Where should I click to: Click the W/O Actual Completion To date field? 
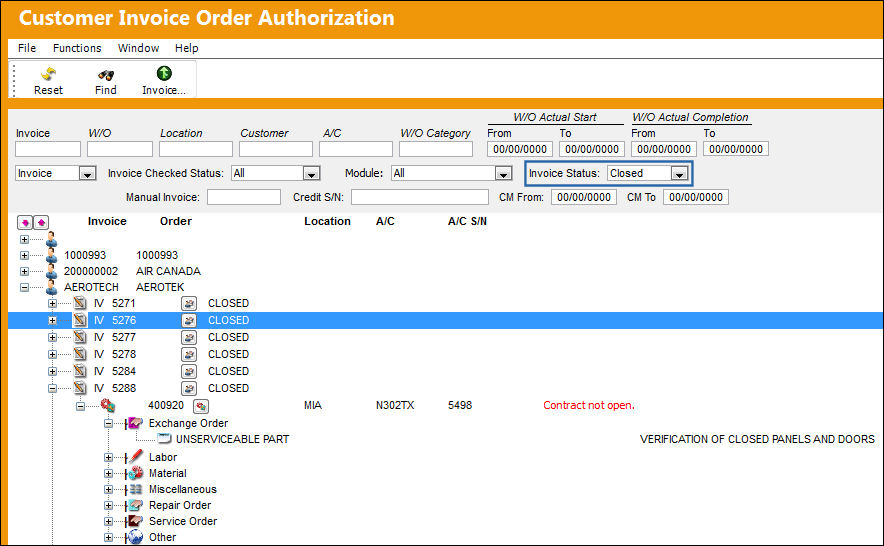point(736,149)
